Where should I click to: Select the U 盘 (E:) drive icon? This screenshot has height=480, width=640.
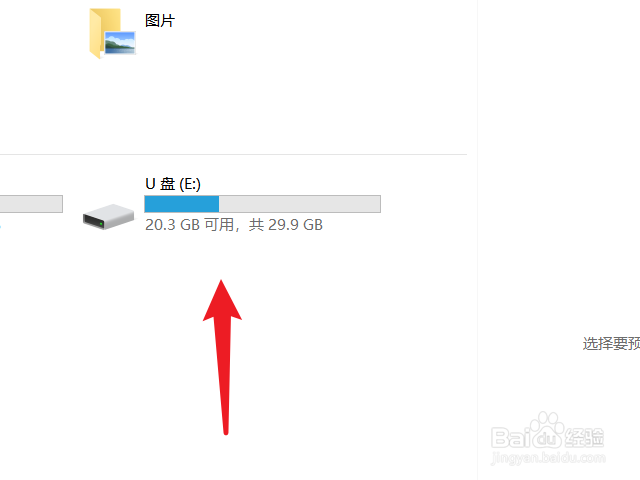coord(108,216)
